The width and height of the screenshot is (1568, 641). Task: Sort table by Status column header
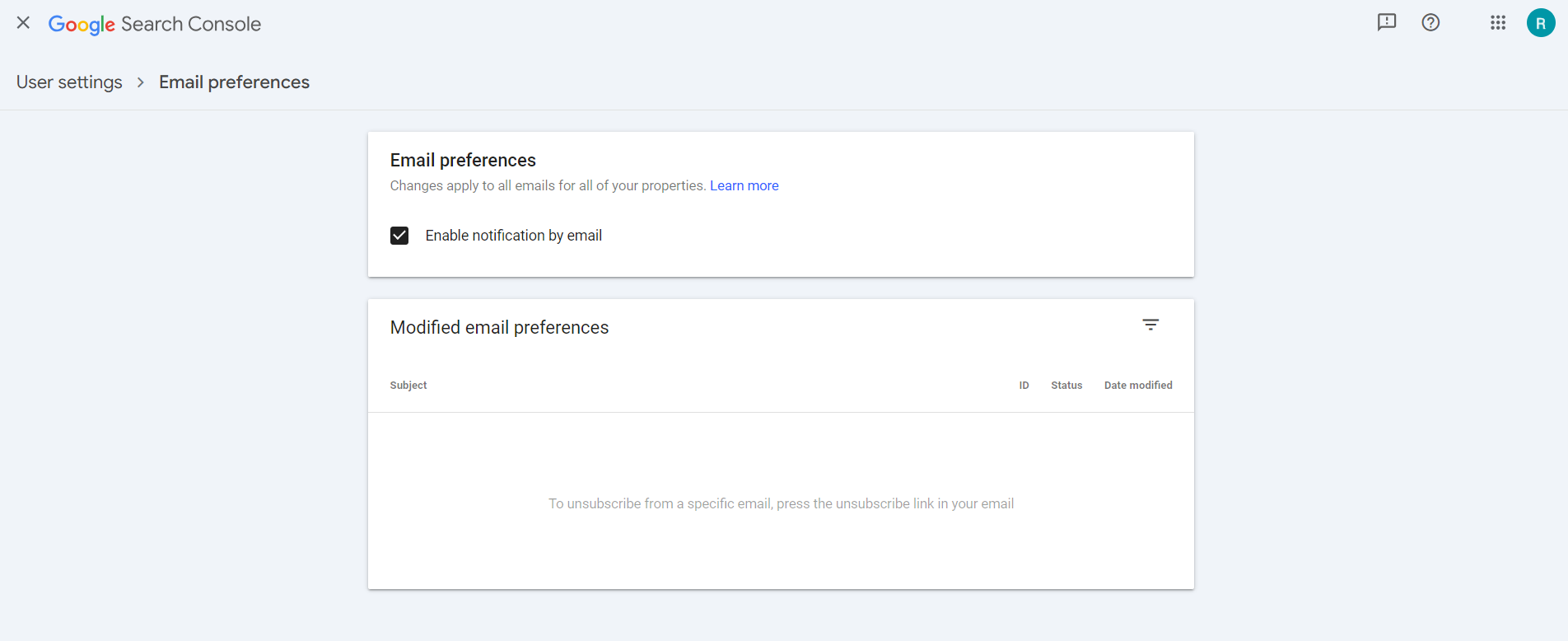[x=1066, y=386]
